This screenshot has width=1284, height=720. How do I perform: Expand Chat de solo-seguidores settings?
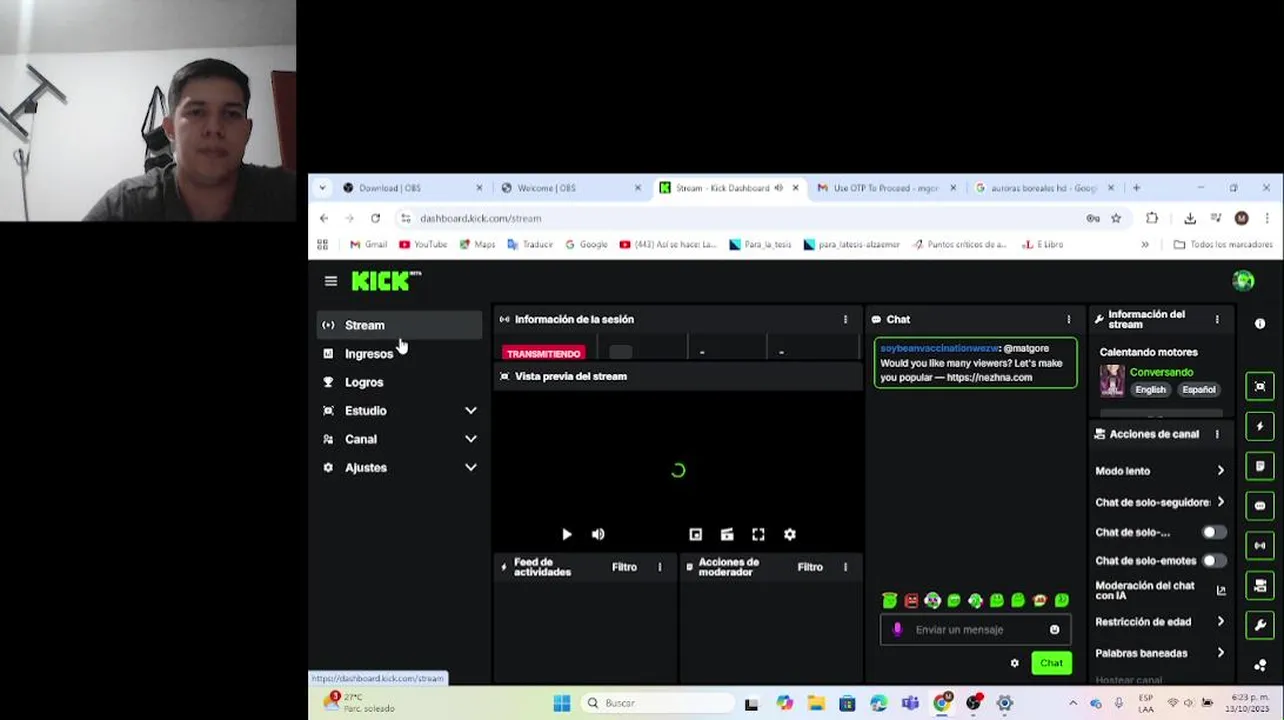tap(1220, 502)
